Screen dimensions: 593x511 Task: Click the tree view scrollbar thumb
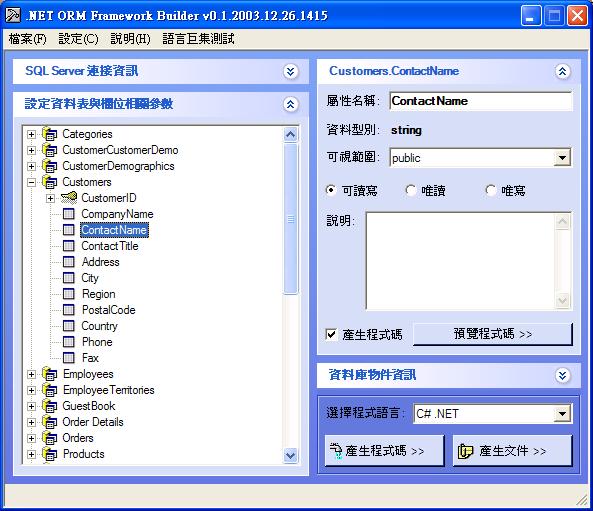click(290, 219)
